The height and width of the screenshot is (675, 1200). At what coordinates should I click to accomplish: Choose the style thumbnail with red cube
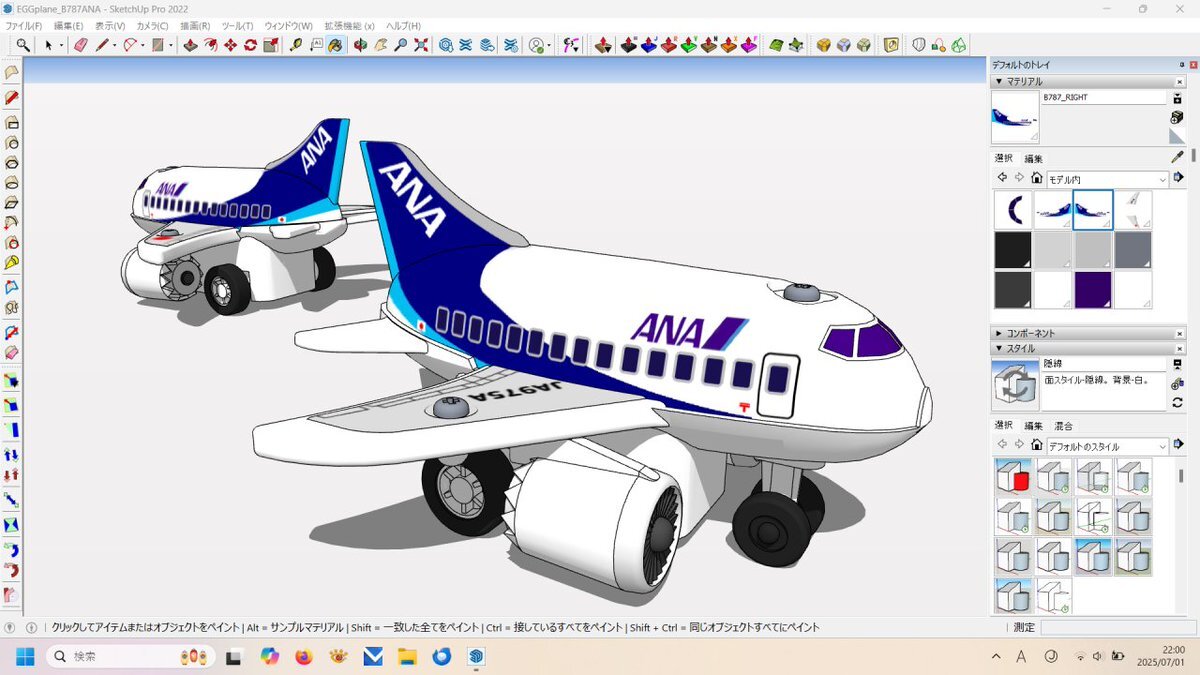1013,476
